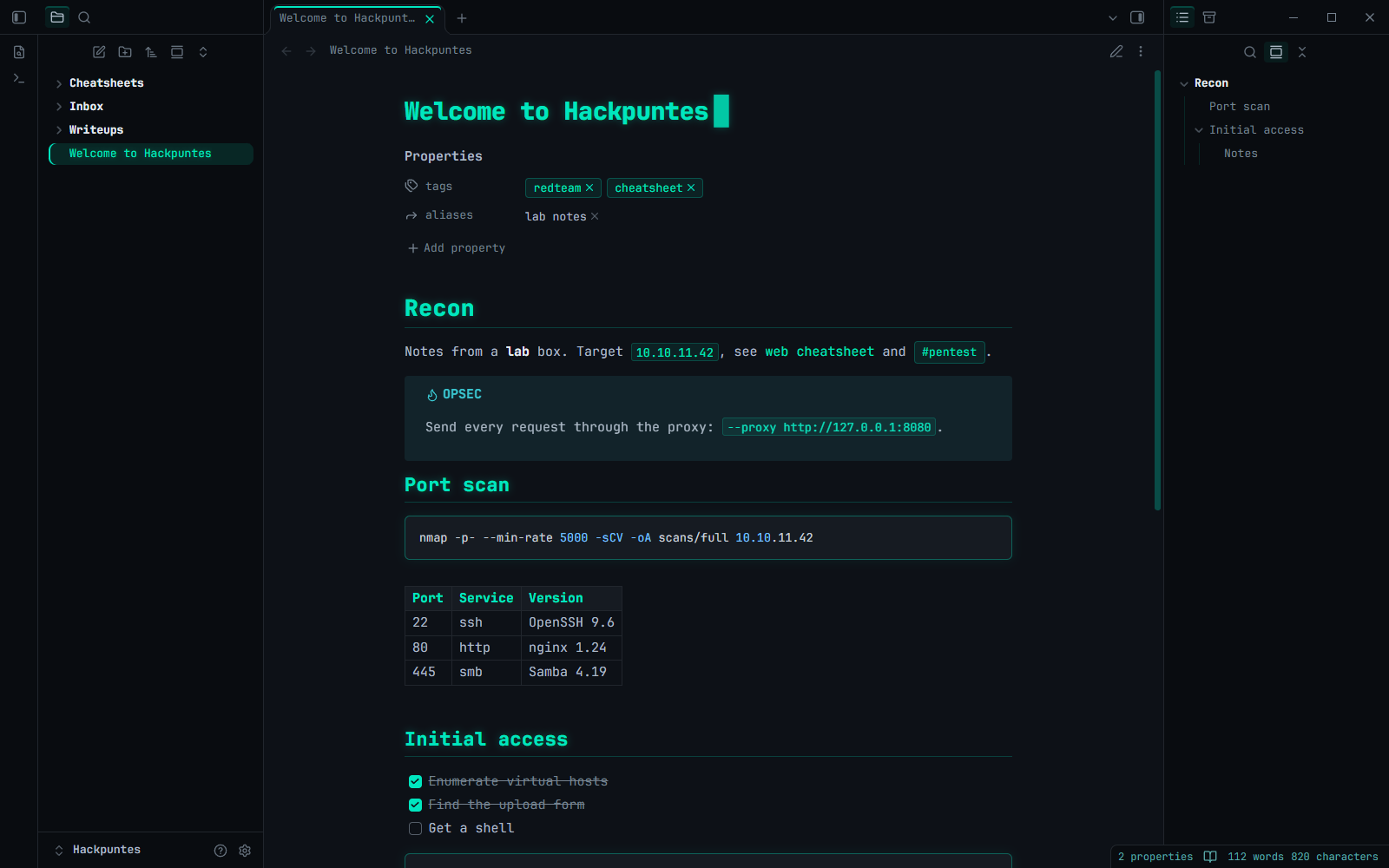This screenshot has height=868, width=1389.
Task: Auto-reveal current file icon in explorer
Action: (177, 52)
